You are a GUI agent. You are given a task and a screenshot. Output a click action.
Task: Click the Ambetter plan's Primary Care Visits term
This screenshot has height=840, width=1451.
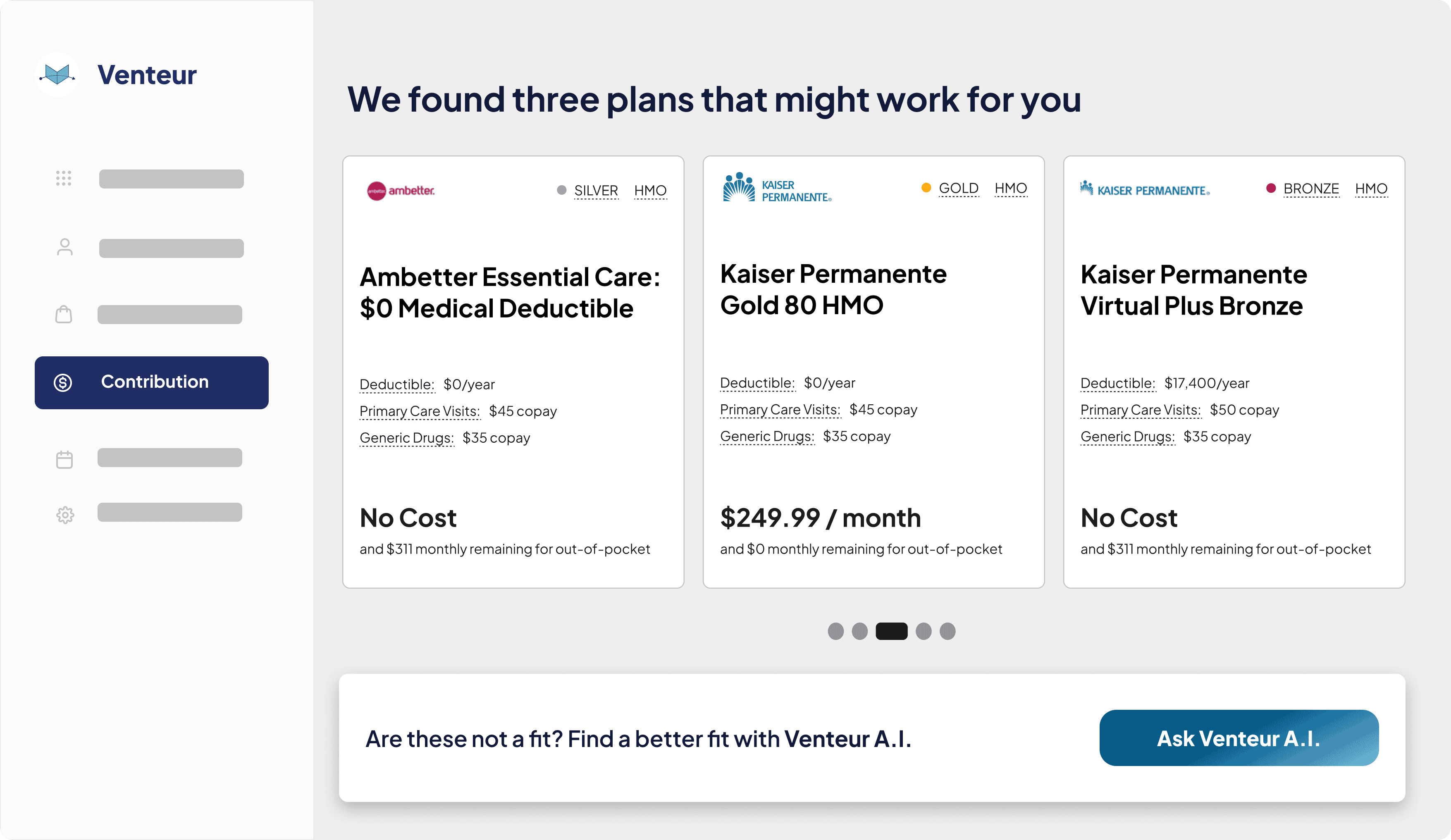420,412
